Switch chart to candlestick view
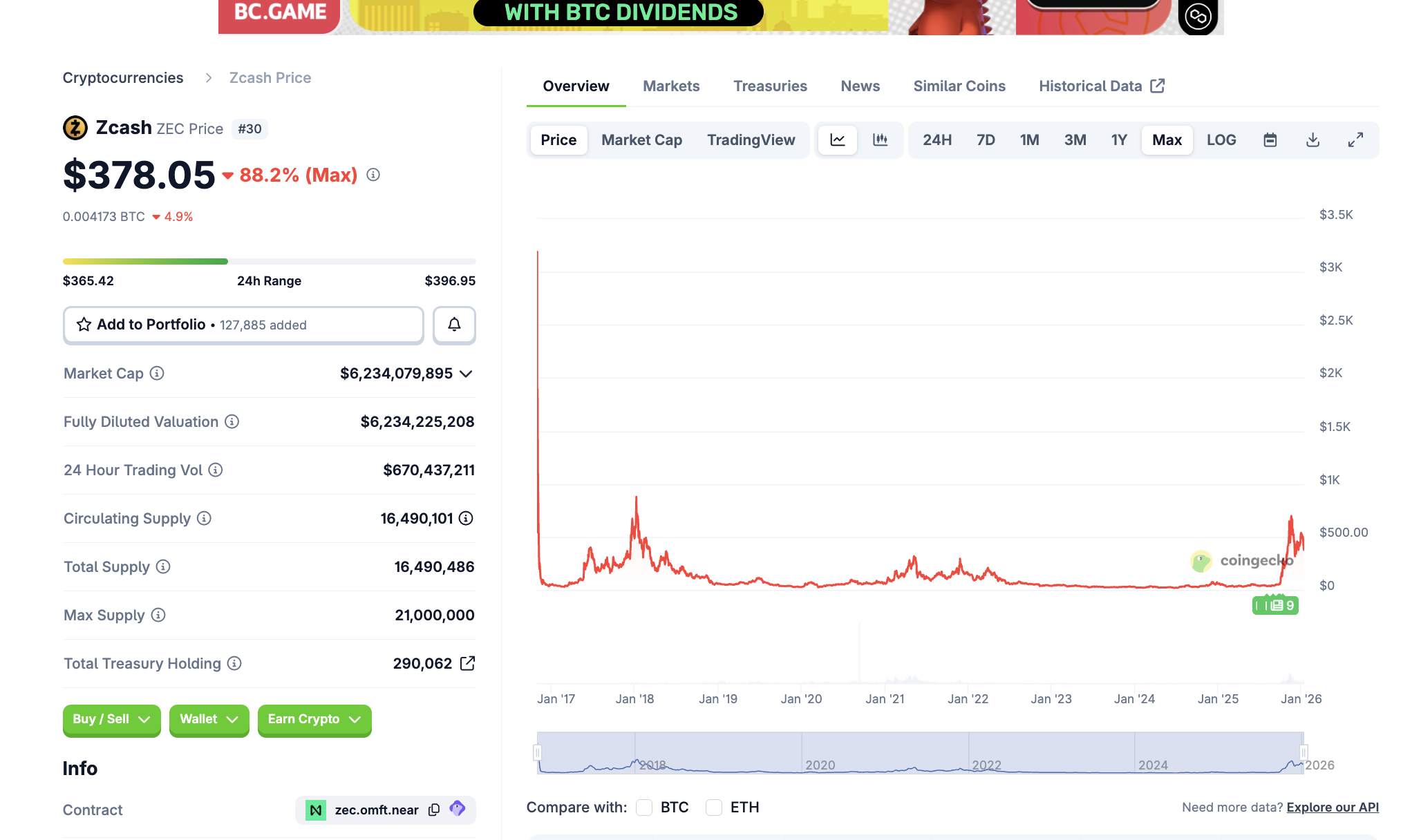Viewport: 1421px width, 840px height. tap(881, 140)
